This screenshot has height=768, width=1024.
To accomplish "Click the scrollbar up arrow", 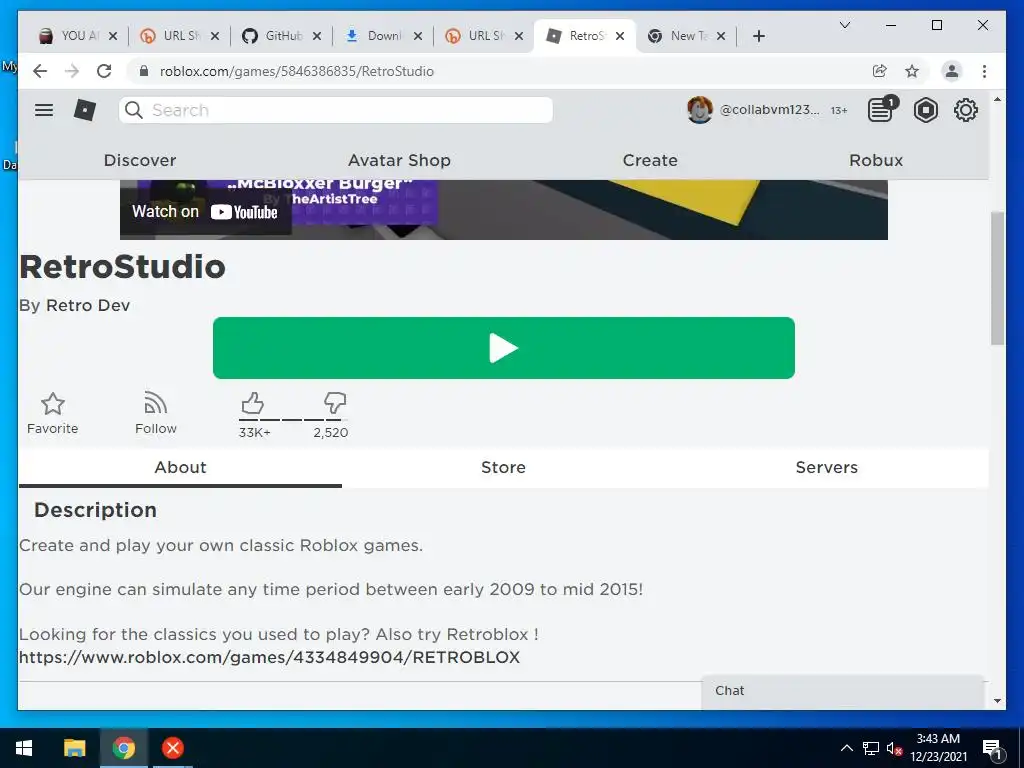I will click(x=997, y=99).
